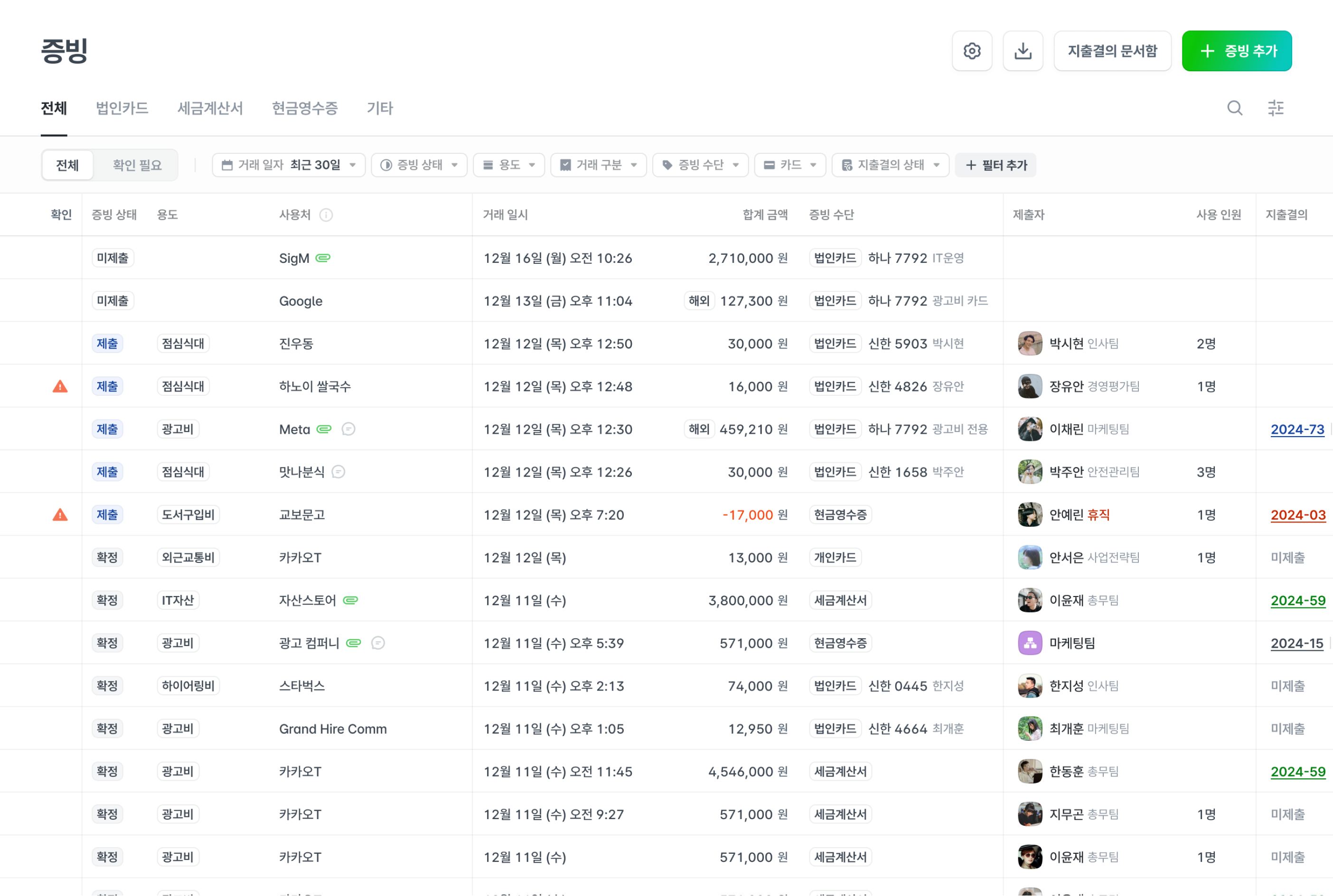Click the green 증빙 추가 button
The height and width of the screenshot is (896, 1333).
(x=1237, y=51)
